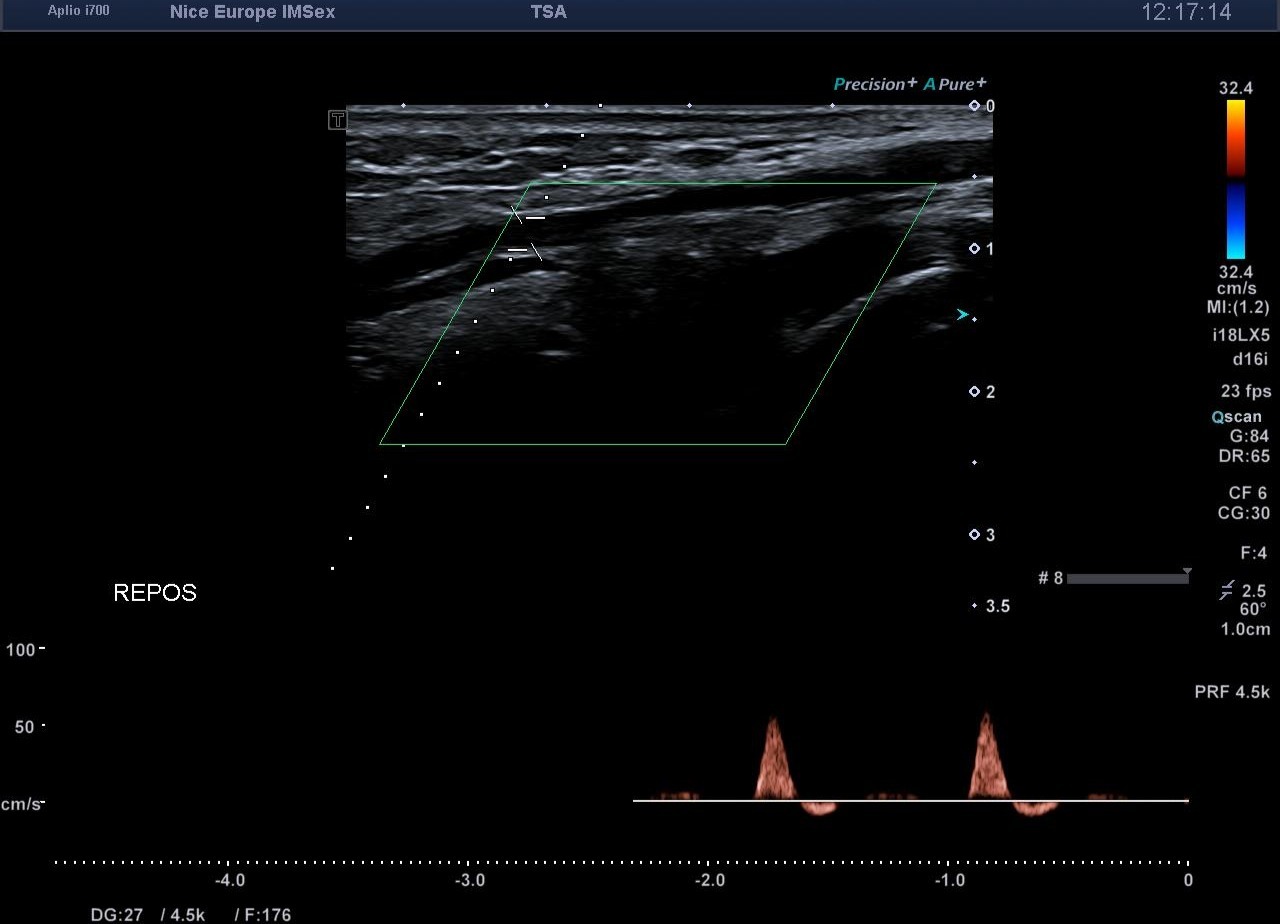Select the 60° Doppler angle value
This screenshot has width=1280, height=924.
[x=1253, y=609]
